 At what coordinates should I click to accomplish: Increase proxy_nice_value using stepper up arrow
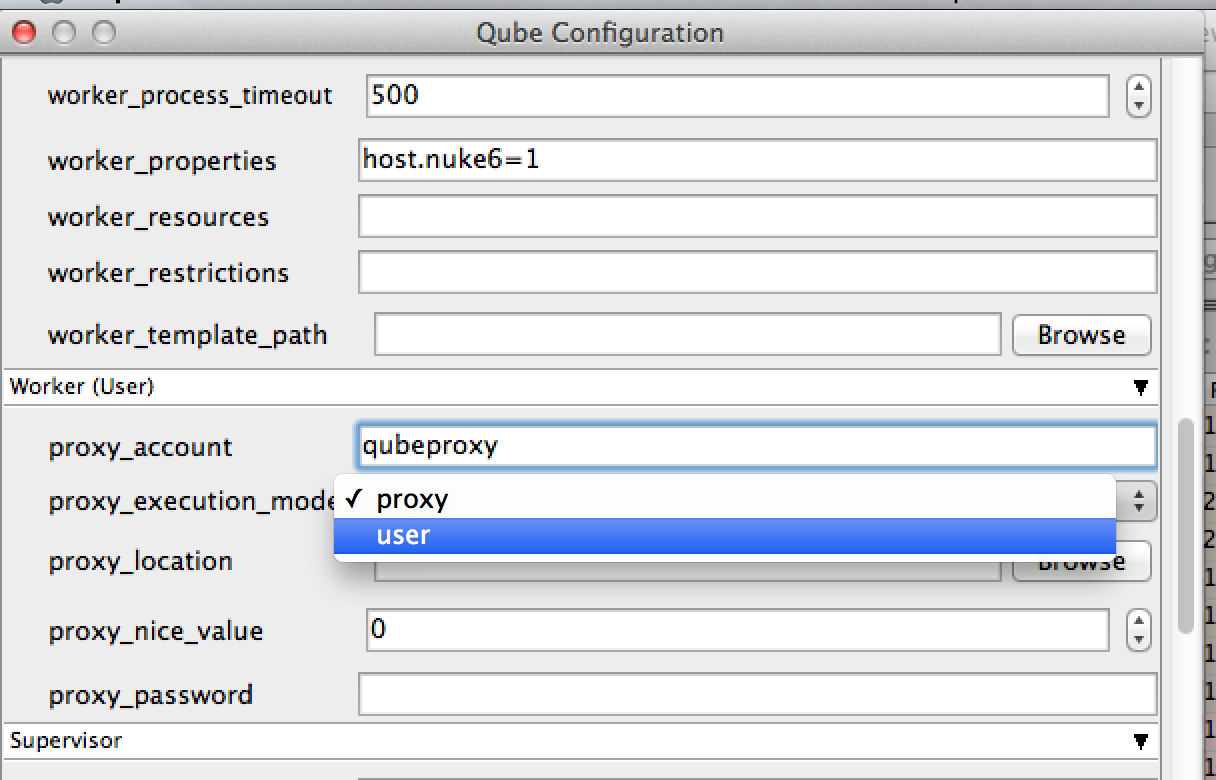click(1139, 622)
